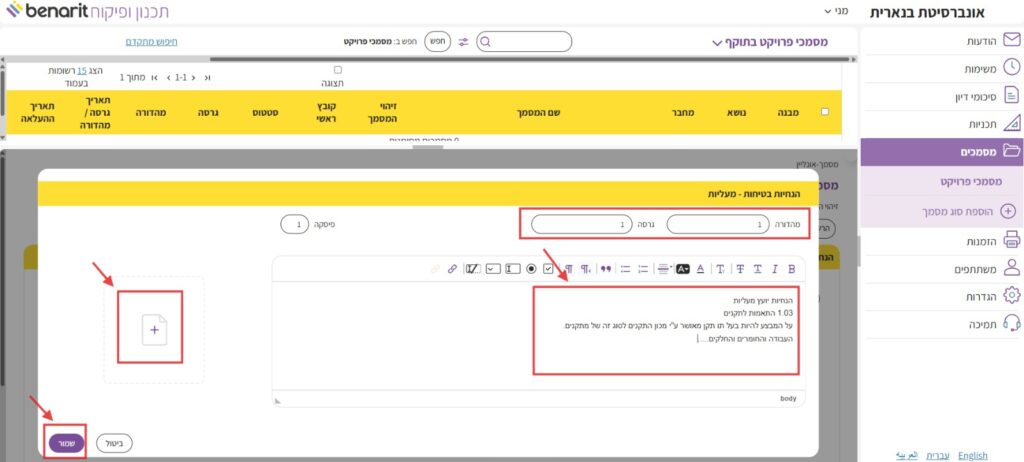1024x462 pixels.
Task: Click the block quote icon
Action: click(x=605, y=269)
